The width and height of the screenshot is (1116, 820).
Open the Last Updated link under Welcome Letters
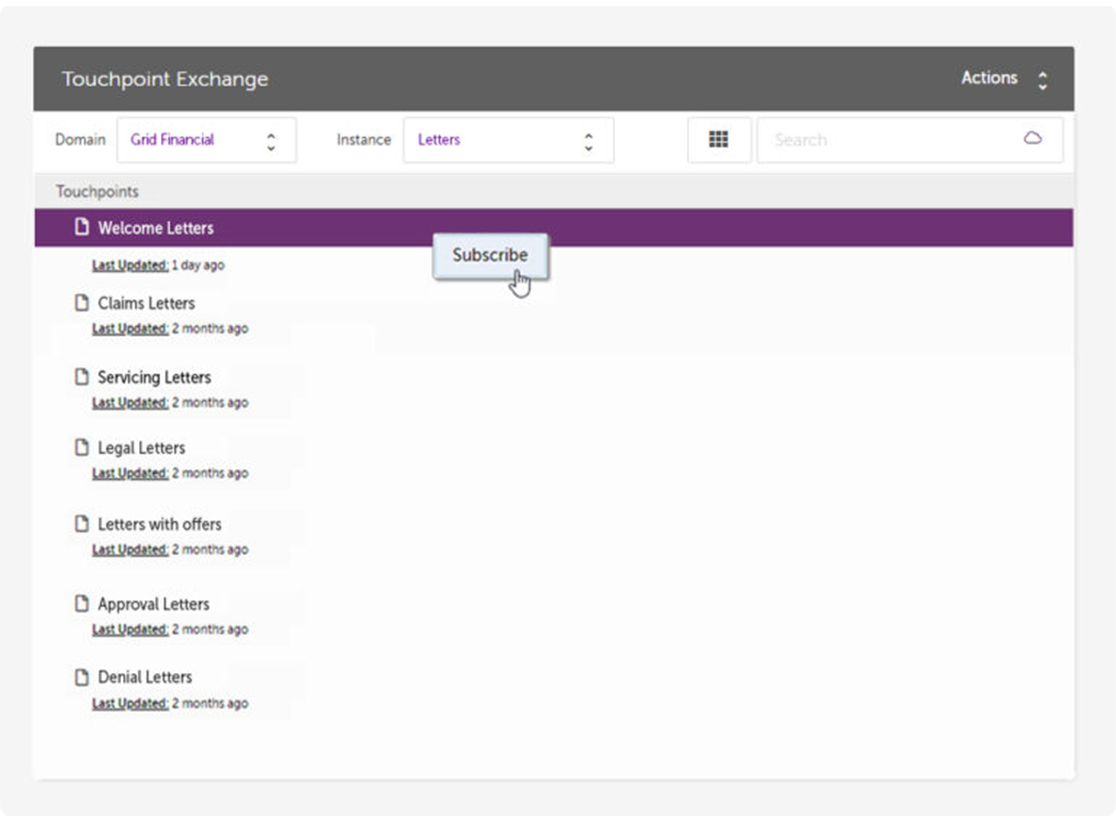click(x=129, y=265)
